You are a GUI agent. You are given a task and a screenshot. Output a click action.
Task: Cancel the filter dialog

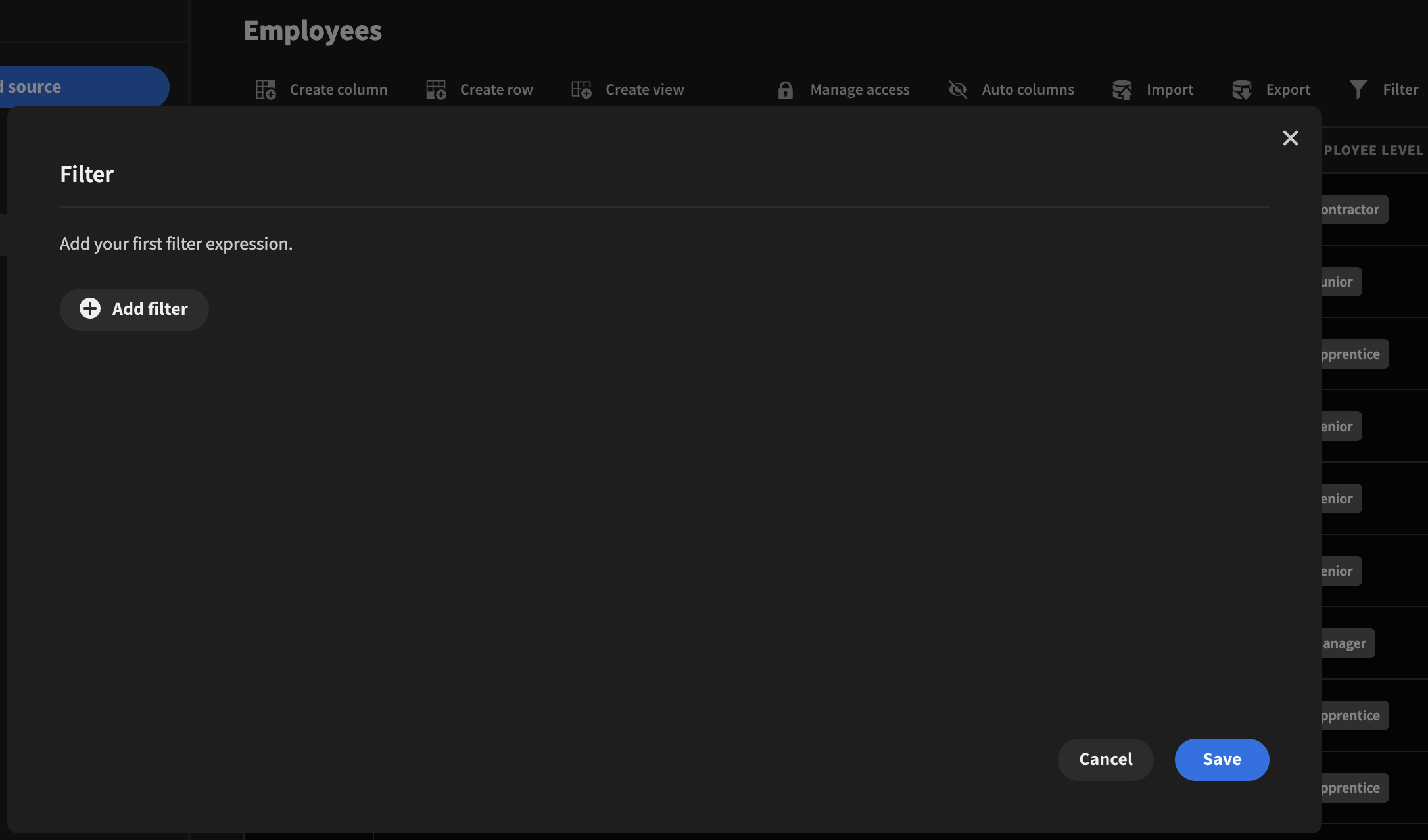point(1105,760)
